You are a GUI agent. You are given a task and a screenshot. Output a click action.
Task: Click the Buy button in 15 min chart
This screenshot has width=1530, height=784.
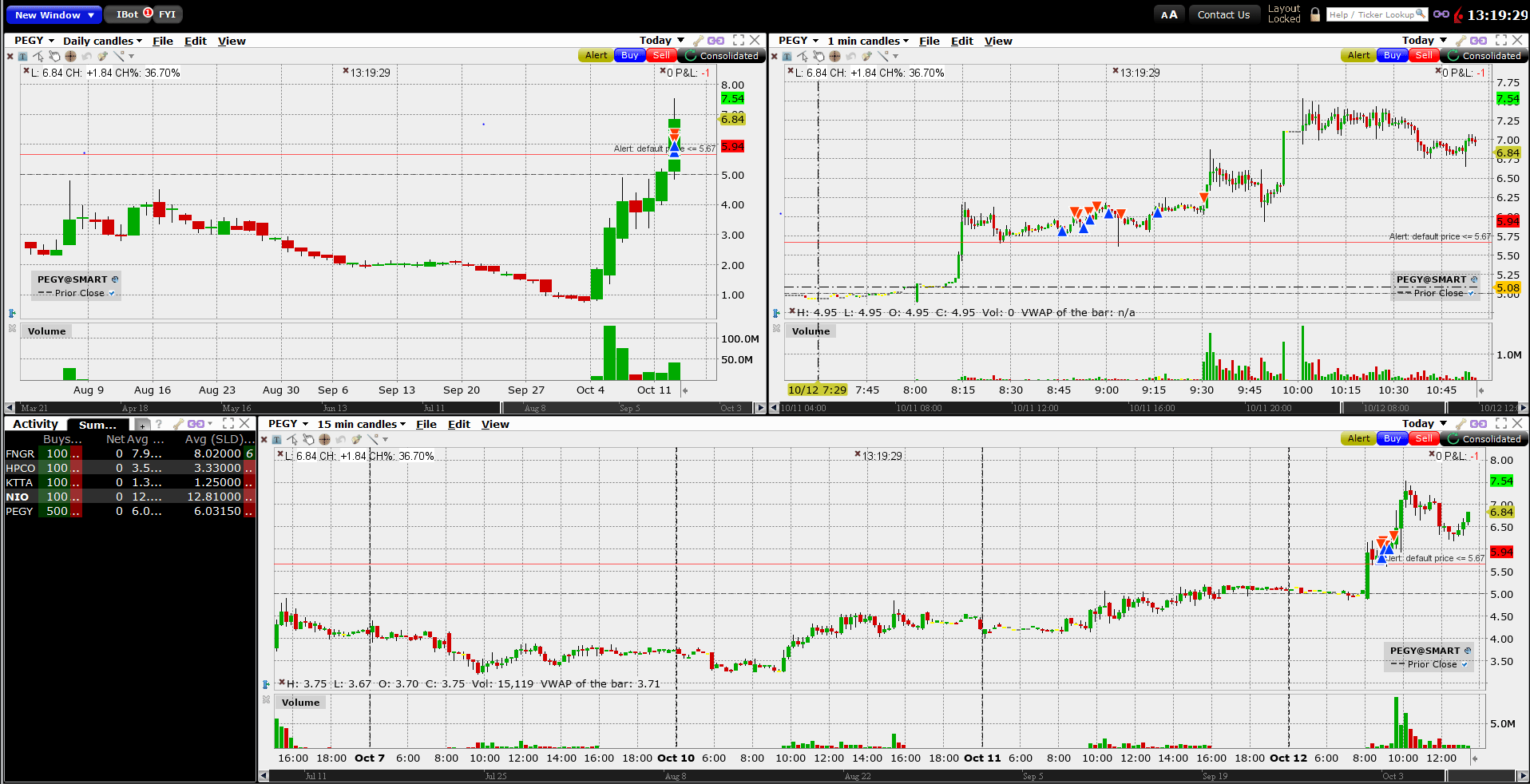1393,439
